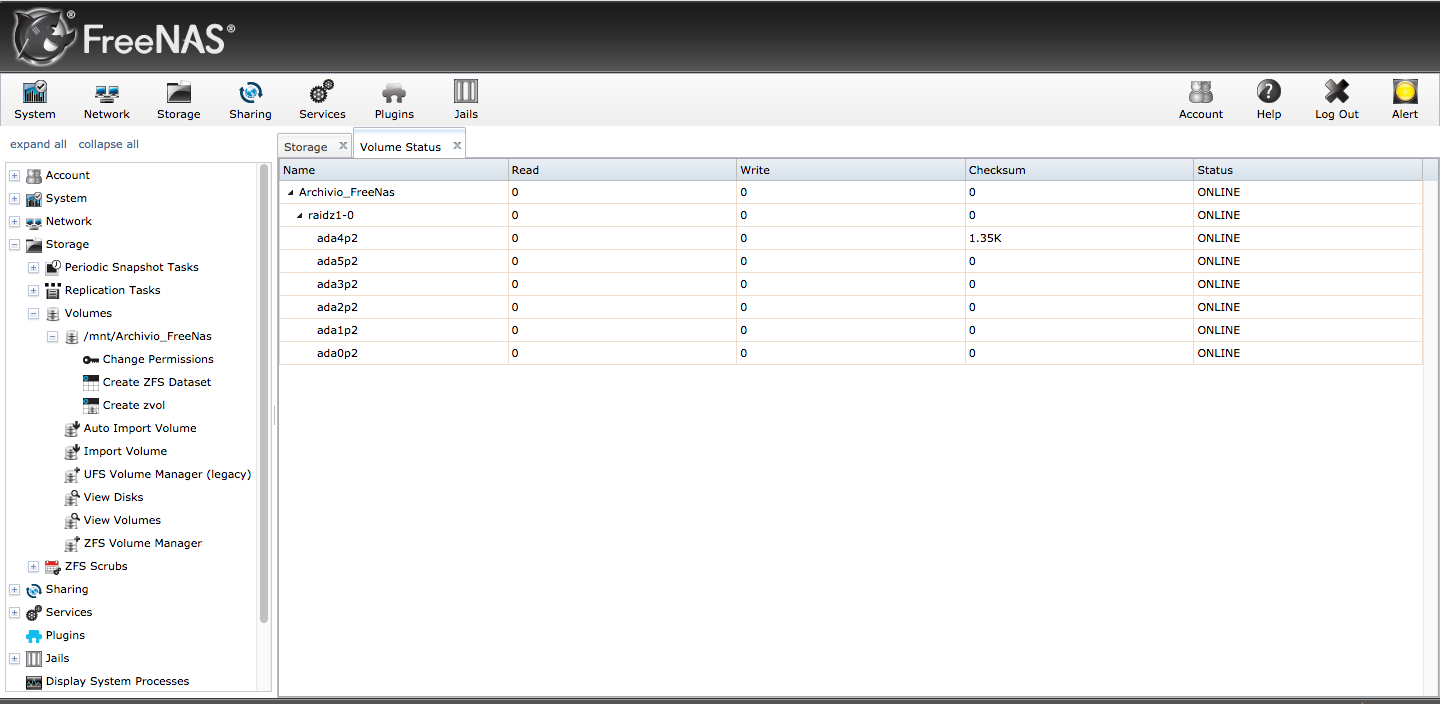Select the Volume Status tab
This screenshot has height=704, width=1440.
(x=400, y=147)
